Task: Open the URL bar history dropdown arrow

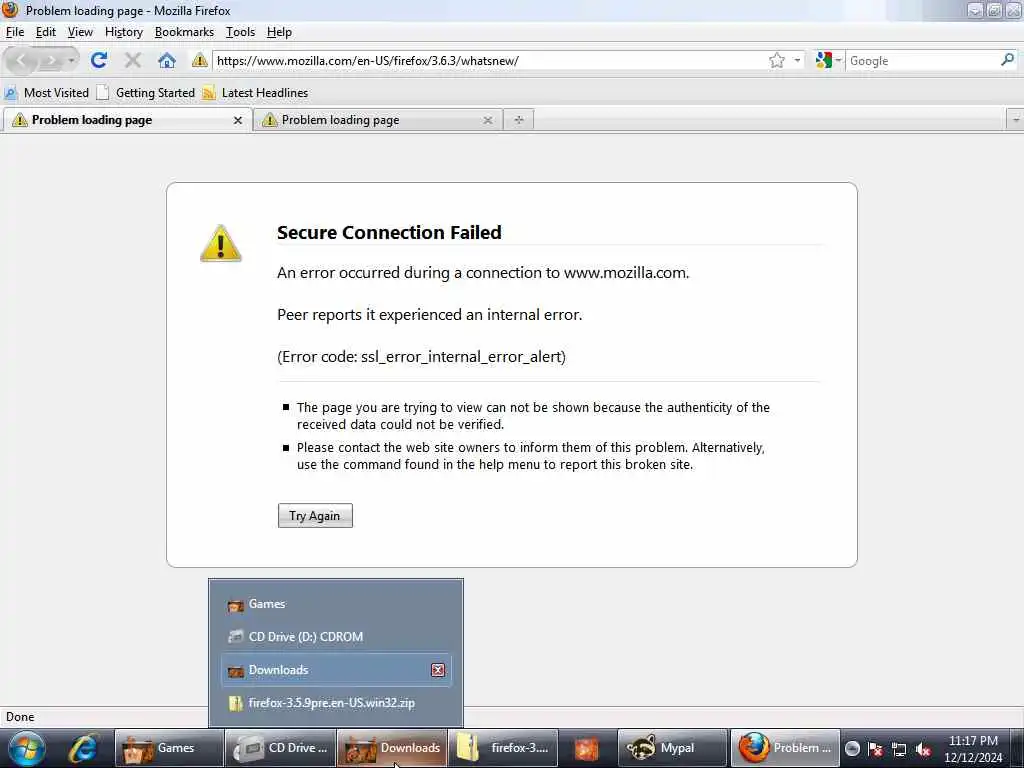Action: [x=797, y=61]
